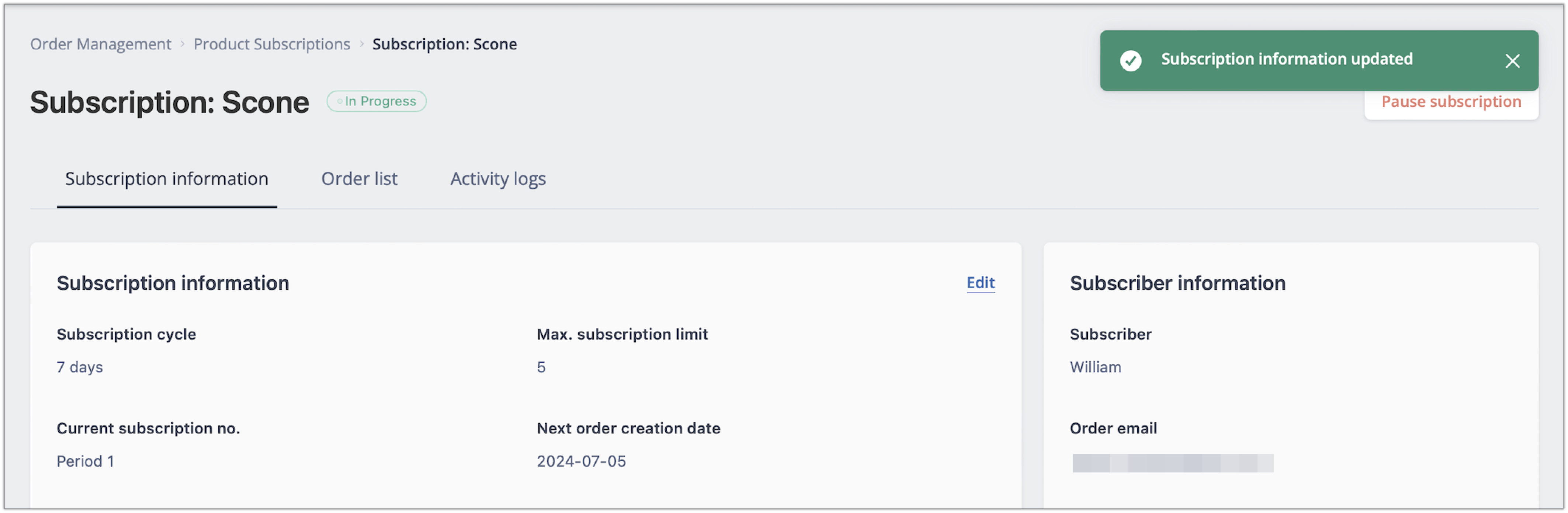
Task: Click the green success checkmark icon
Action: pos(1130,60)
